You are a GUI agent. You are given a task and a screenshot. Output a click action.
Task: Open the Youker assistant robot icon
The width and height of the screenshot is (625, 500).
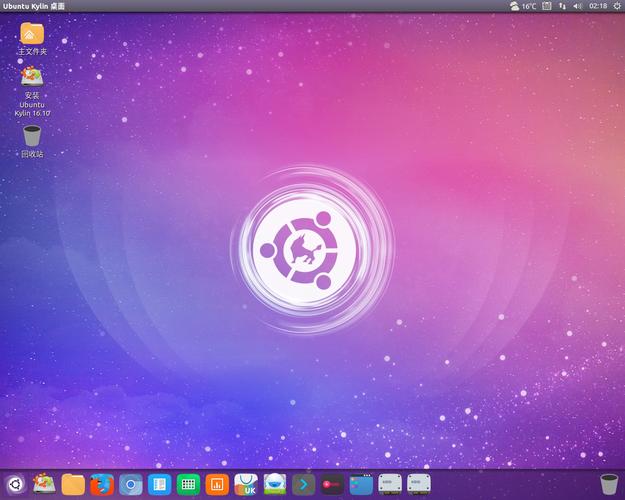tap(275, 484)
